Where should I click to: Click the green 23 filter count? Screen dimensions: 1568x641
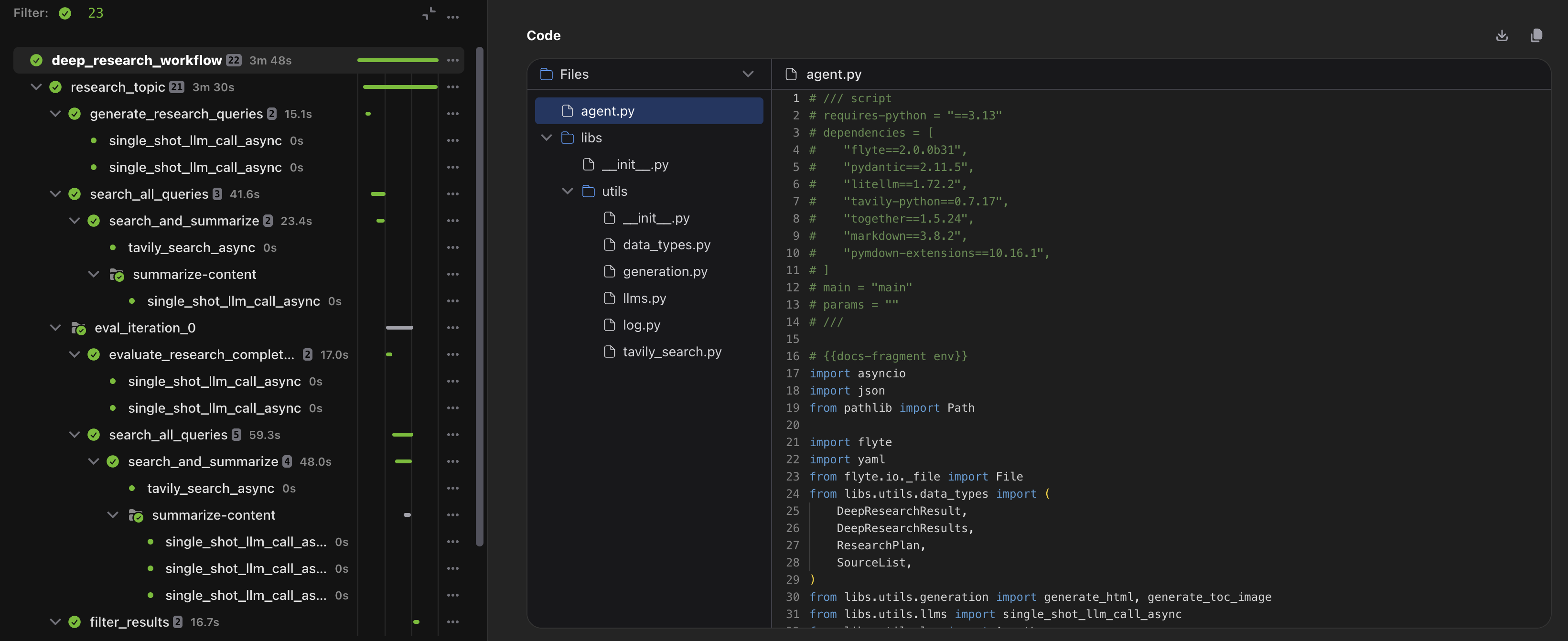click(x=96, y=12)
